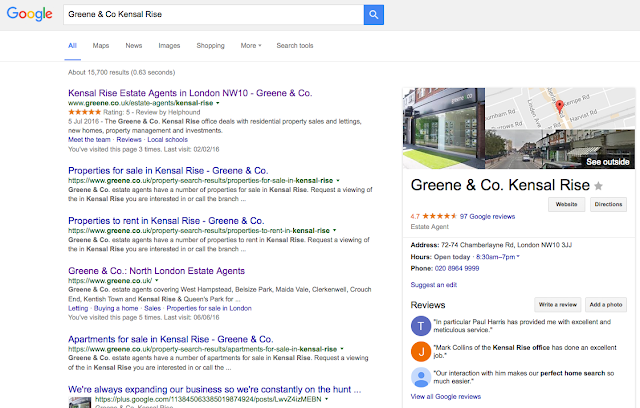Click the Add a photo button
Screen dimensions: 640x408
tap(606, 305)
